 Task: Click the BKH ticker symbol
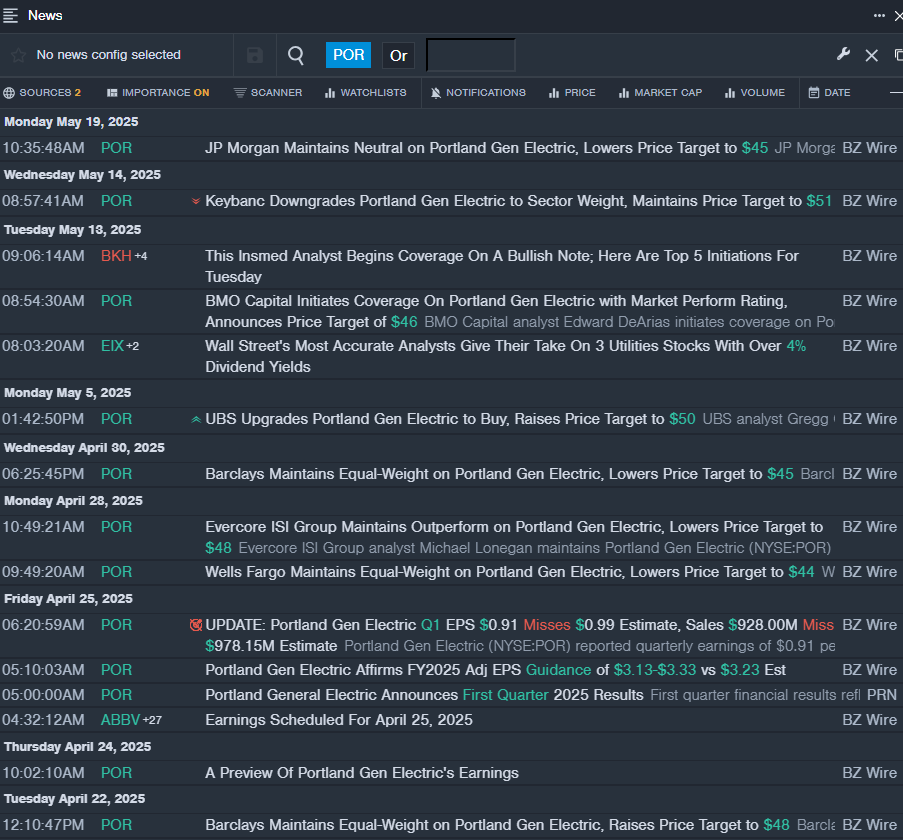click(116, 256)
